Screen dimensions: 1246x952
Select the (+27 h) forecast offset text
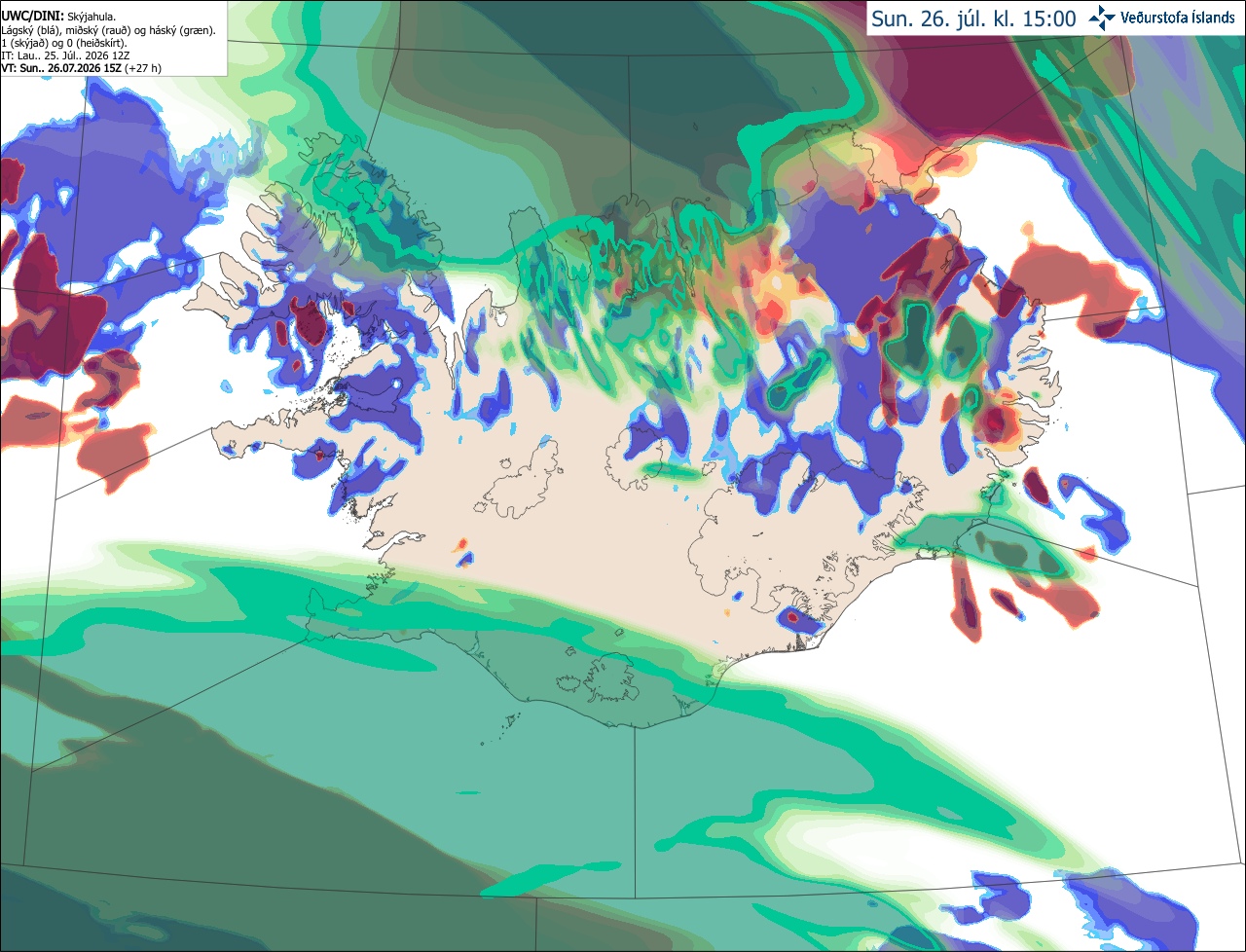point(143,69)
